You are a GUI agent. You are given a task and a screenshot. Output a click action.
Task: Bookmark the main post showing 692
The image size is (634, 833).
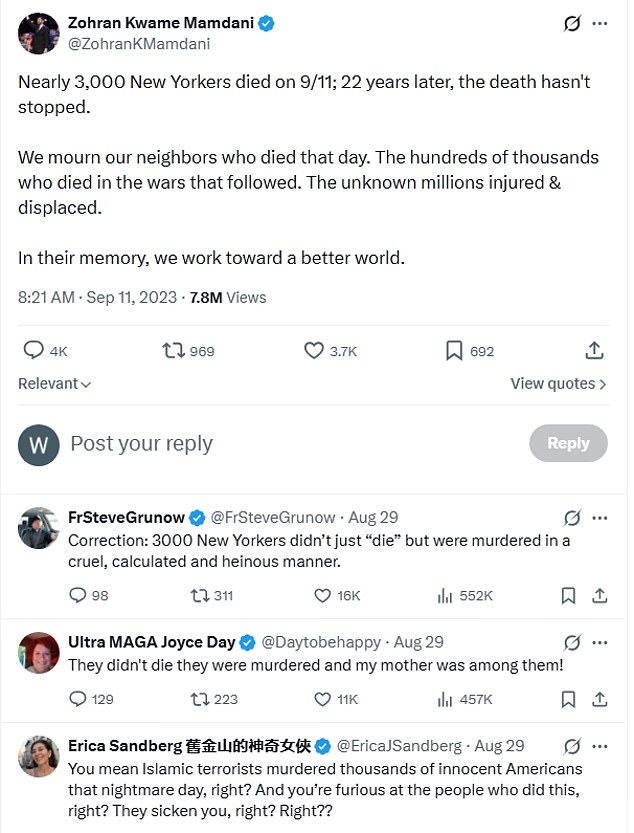(469, 351)
